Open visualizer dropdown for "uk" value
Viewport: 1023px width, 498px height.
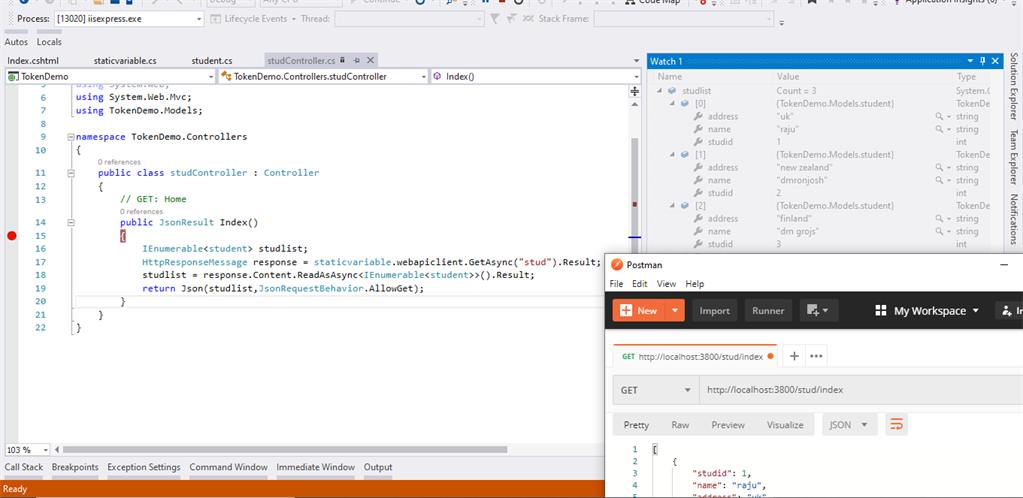948,116
